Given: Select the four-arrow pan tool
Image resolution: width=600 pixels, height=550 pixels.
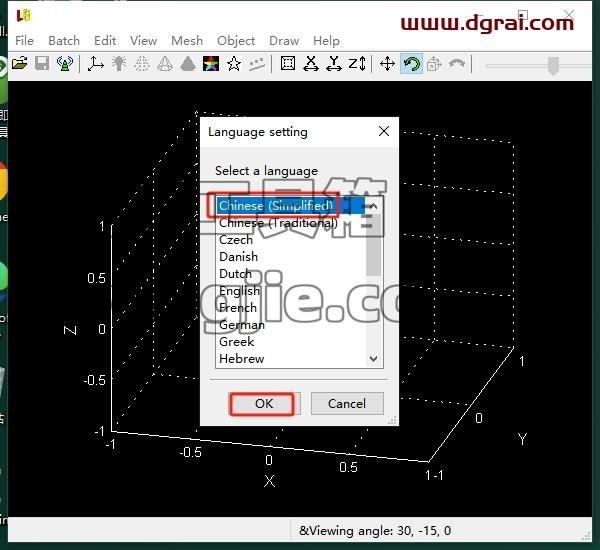Looking at the screenshot, I should pos(387,64).
